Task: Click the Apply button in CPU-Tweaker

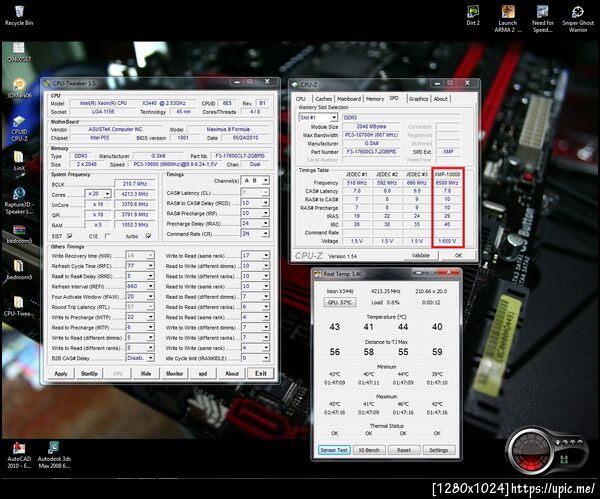Action: [x=61, y=373]
